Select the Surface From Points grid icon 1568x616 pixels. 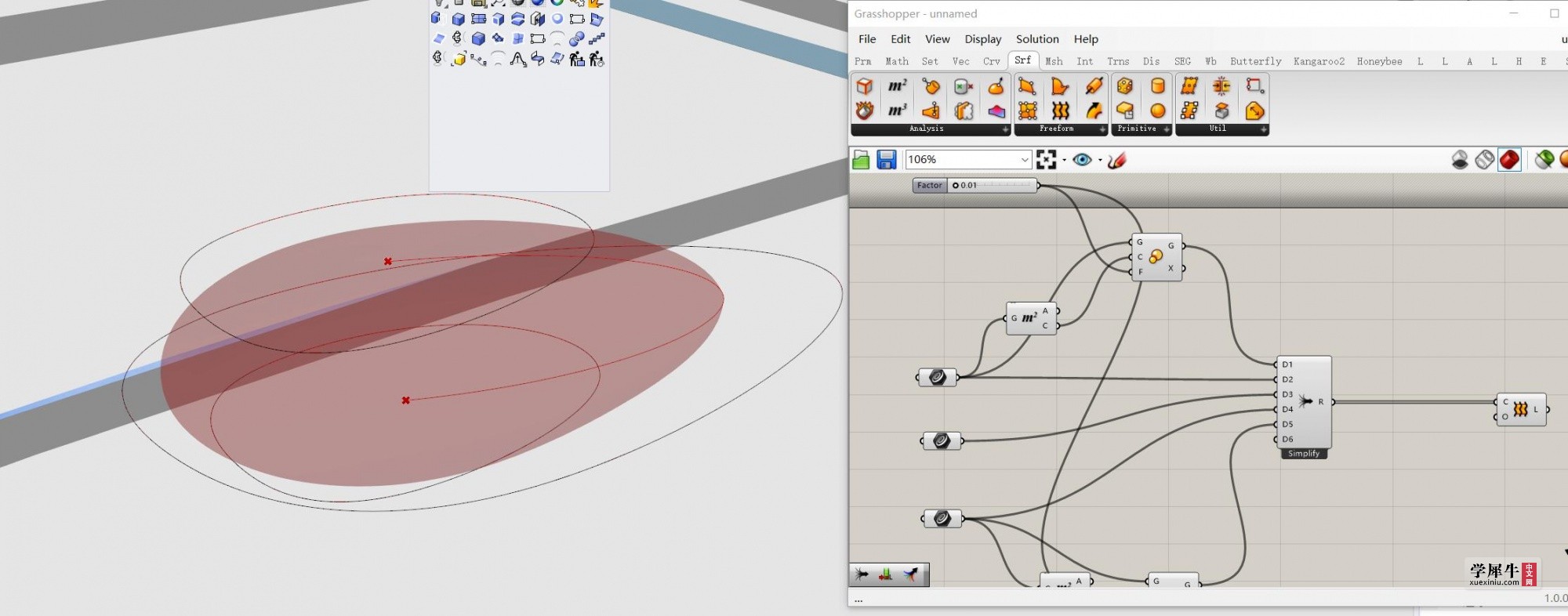click(1027, 111)
